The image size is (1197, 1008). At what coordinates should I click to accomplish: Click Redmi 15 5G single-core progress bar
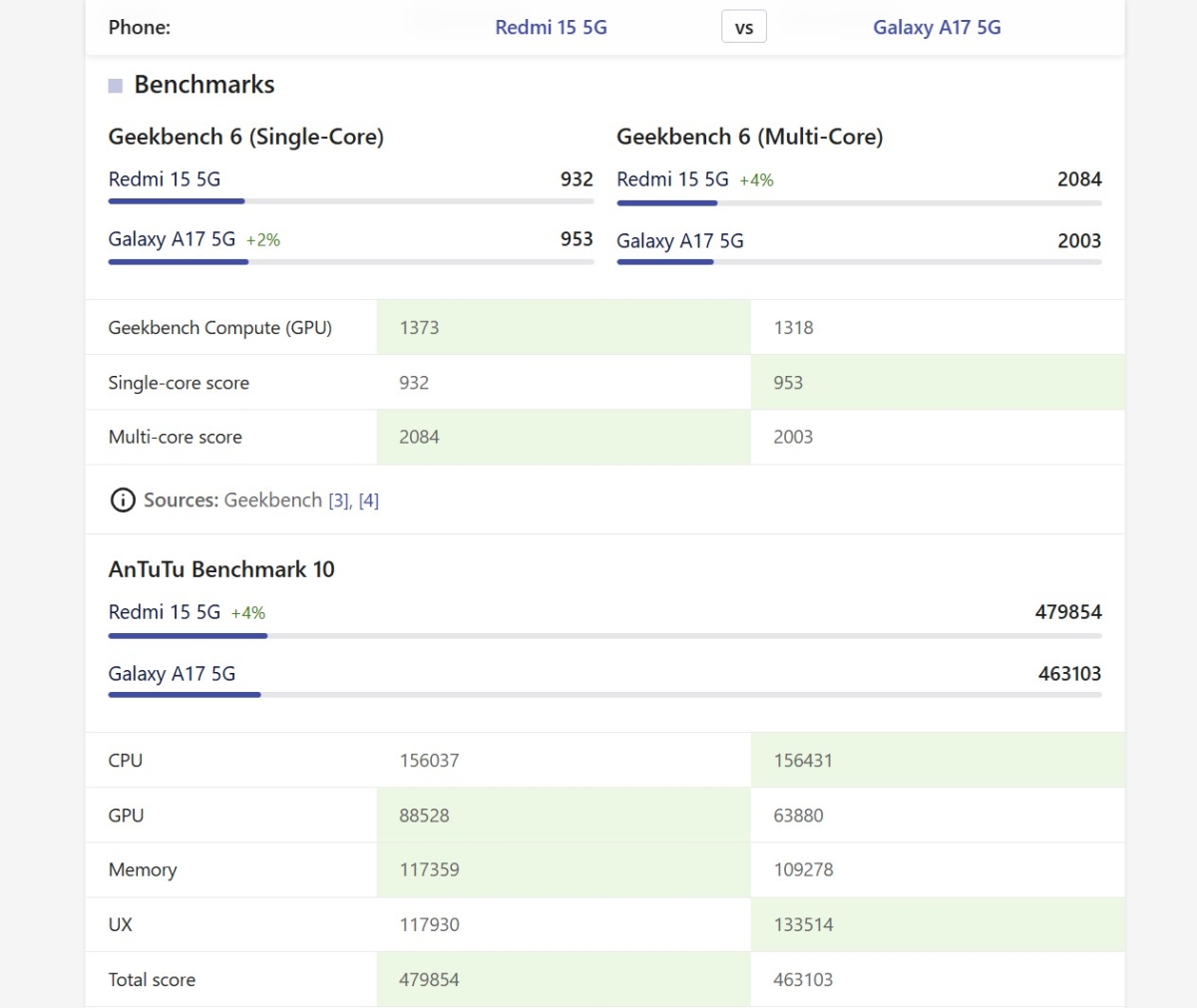click(x=350, y=201)
